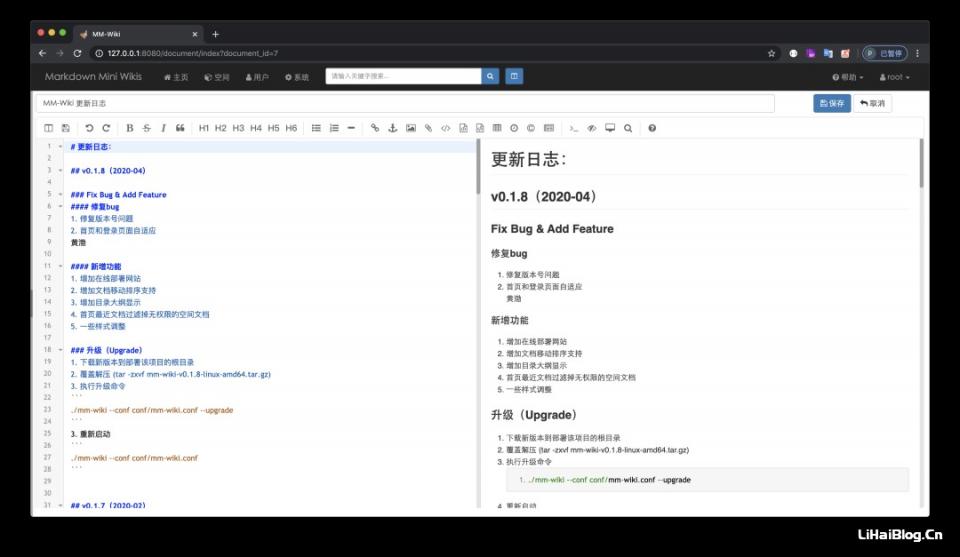This screenshot has height=557, width=960.
Task: Insert a reference link anchor
Action: [x=392, y=128]
